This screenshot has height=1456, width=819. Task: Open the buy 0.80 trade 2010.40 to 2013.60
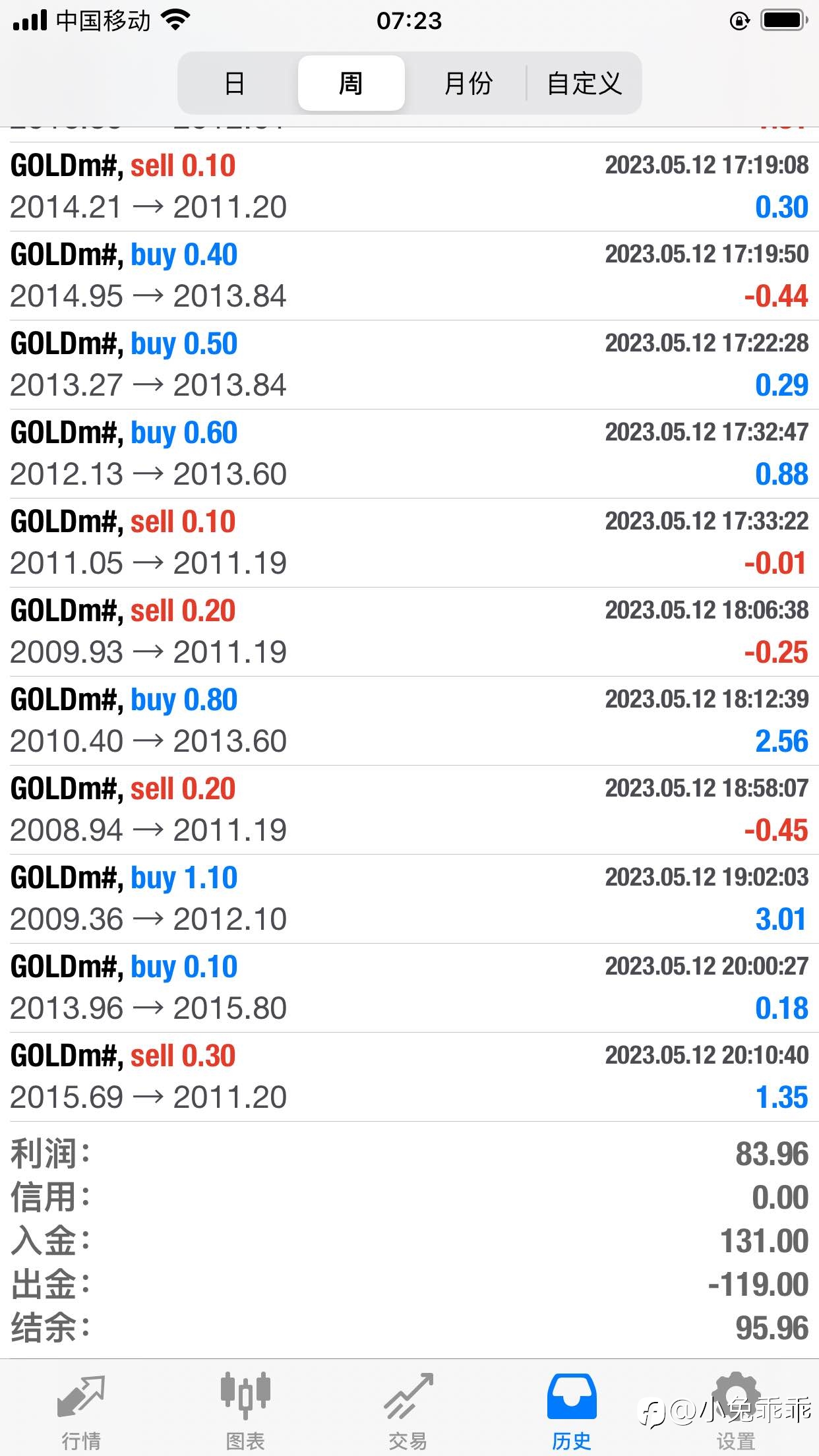(x=409, y=721)
